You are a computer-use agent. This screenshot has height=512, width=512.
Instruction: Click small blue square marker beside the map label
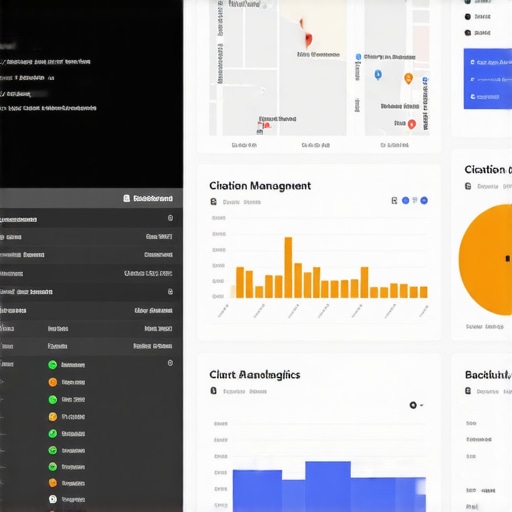[x=358, y=57]
